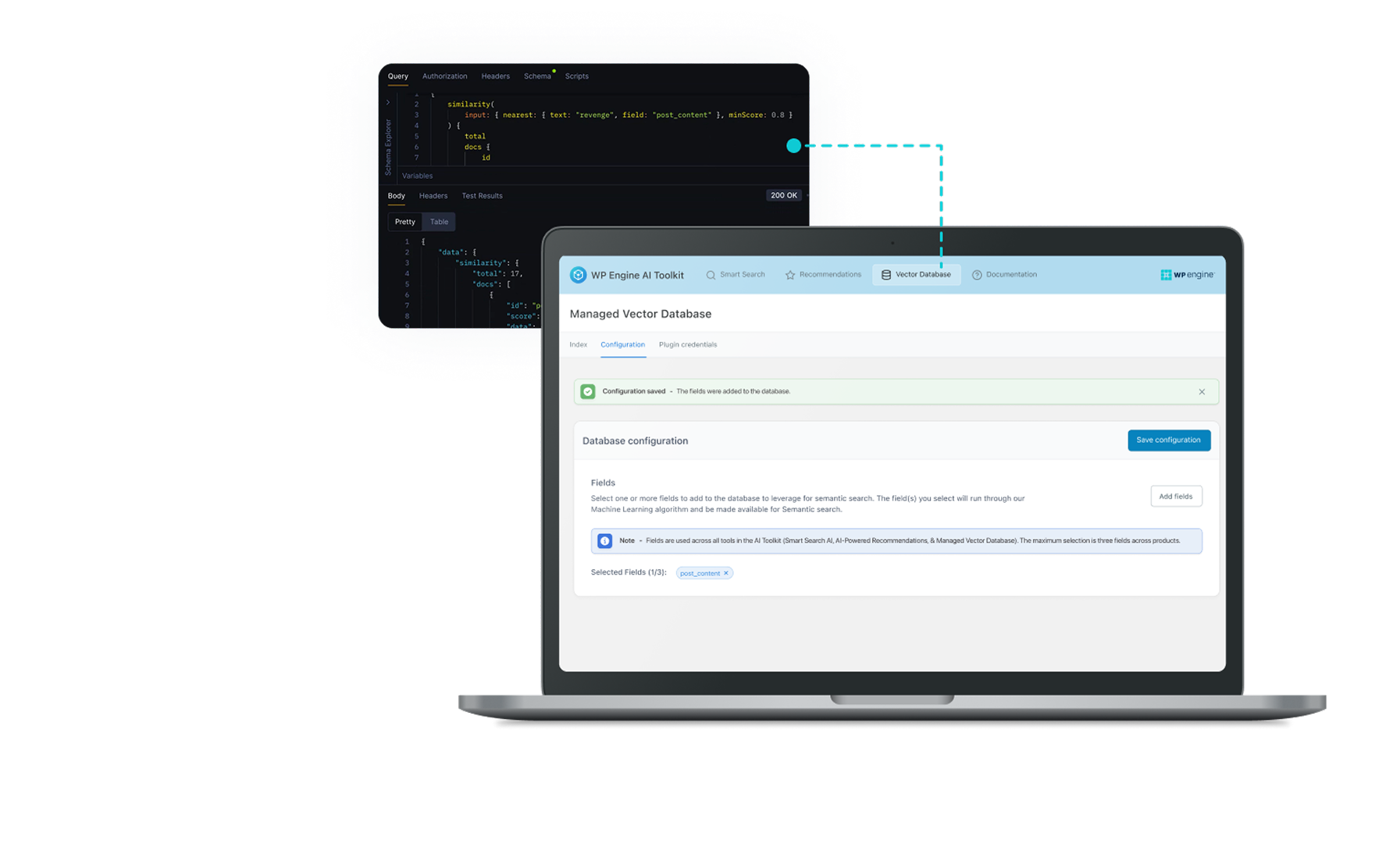Expand the Variables section in query editor

click(417, 176)
